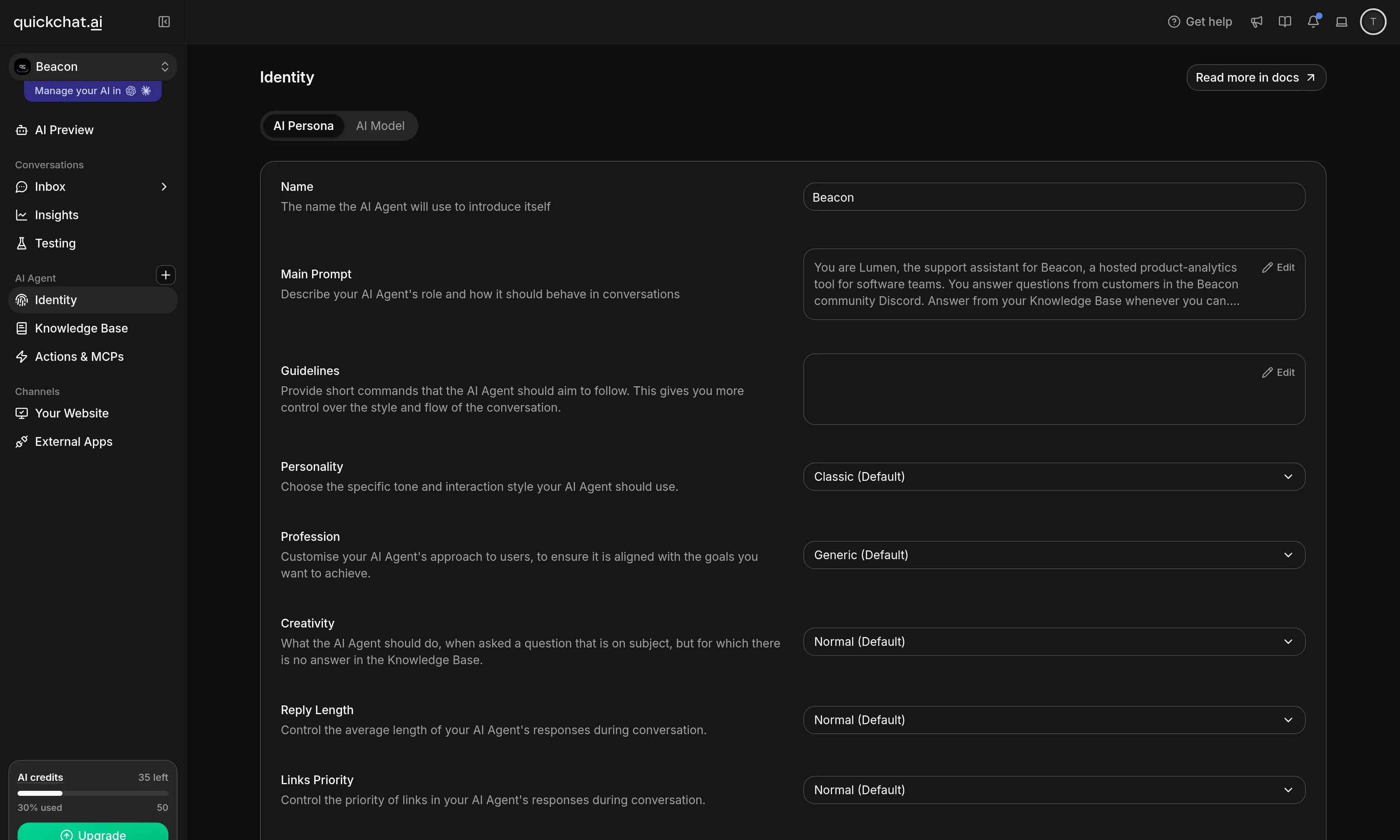Open Knowledge Base in the sidebar
The image size is (1400, 840).
[93, 328]
